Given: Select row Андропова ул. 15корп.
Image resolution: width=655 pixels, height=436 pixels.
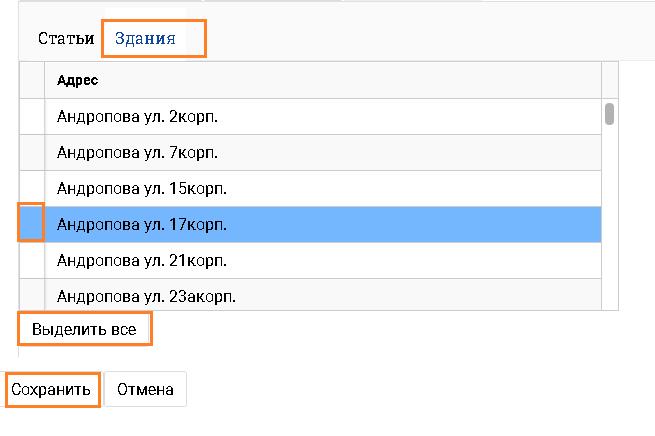Looking at the screenshot, I should point(322,189).
